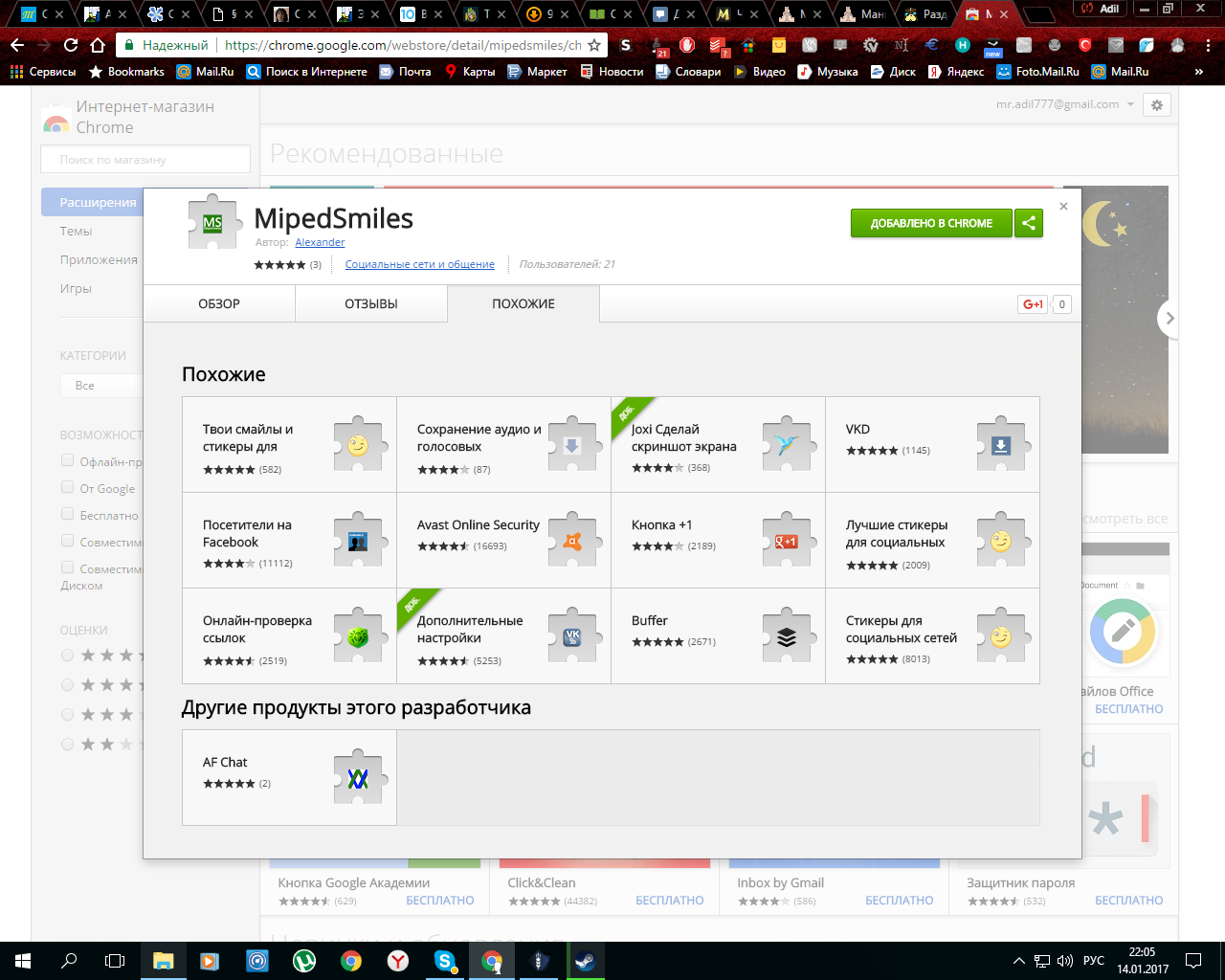Open File Explorer from the taskbar
Screen dimensions: 1225x980
163,961
